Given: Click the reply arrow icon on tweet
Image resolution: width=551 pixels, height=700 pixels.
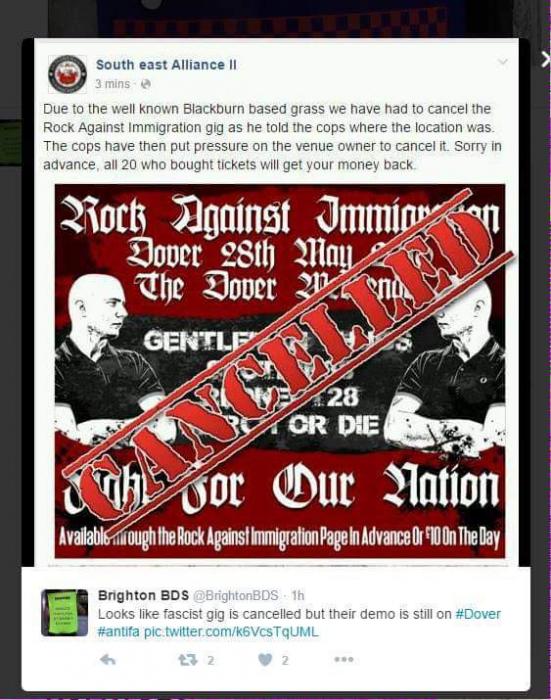Looking at the screenshot, I should point(107,659).
